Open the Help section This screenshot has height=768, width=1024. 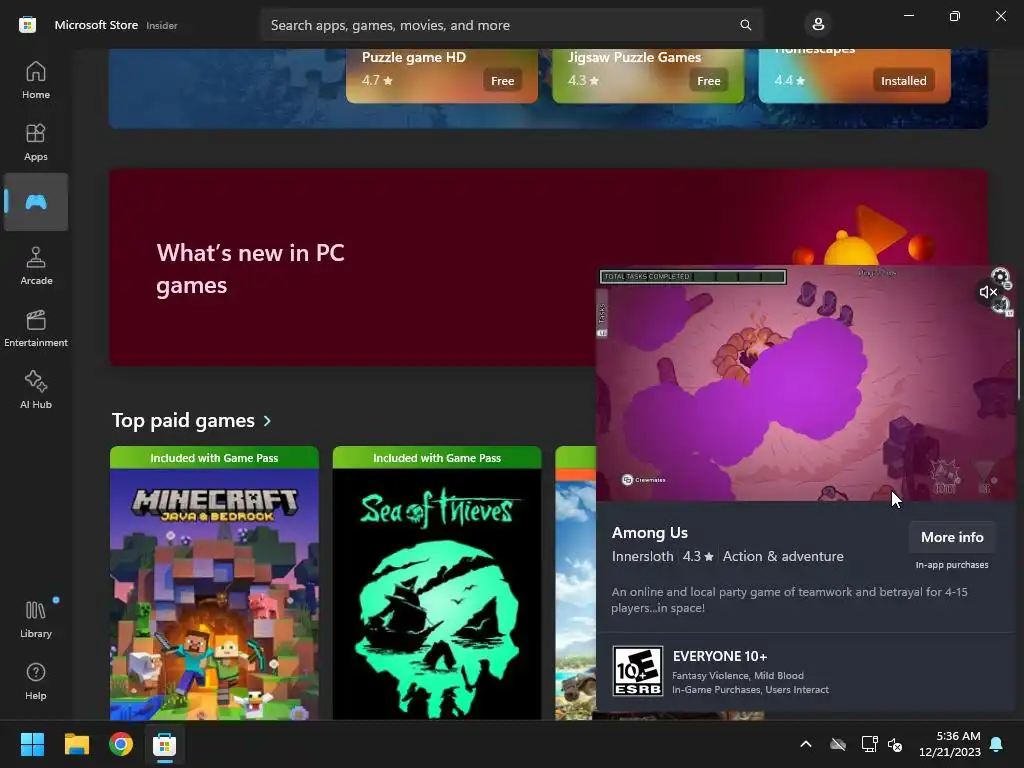coord(36,681)
